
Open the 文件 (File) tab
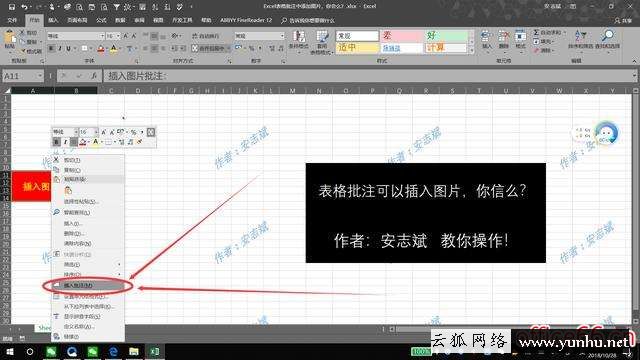pos(12,20)
